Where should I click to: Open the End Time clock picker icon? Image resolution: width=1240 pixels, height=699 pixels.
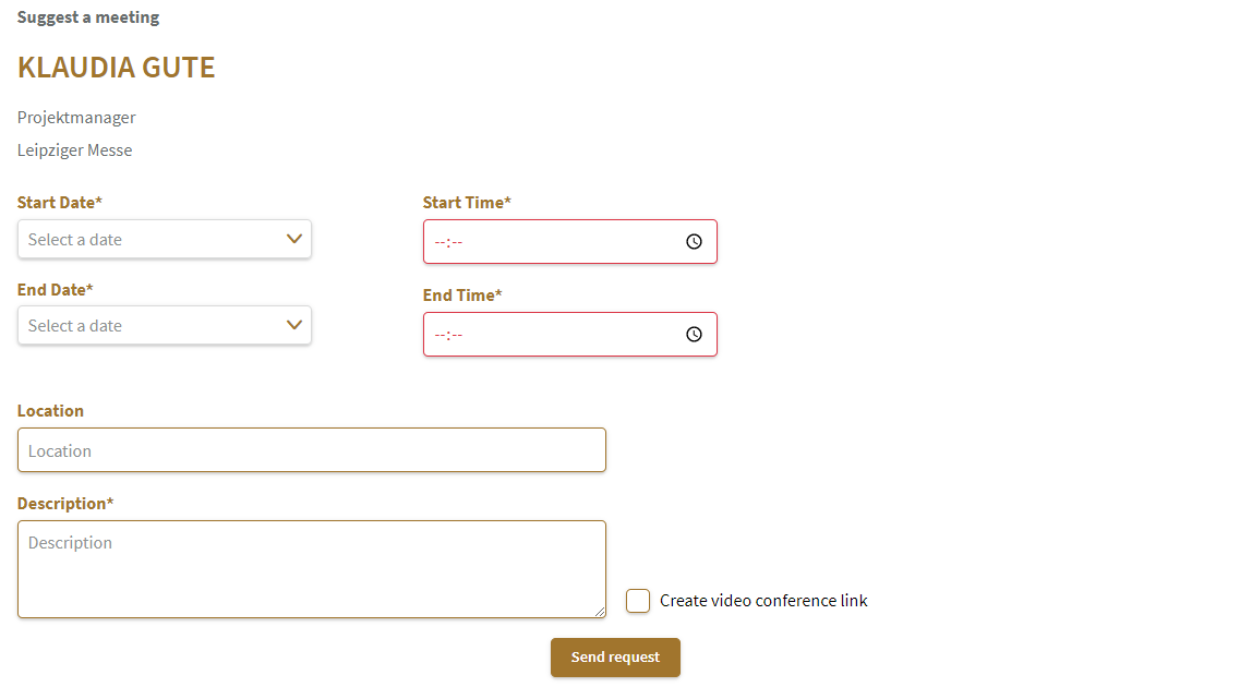(x=694, y=335)
